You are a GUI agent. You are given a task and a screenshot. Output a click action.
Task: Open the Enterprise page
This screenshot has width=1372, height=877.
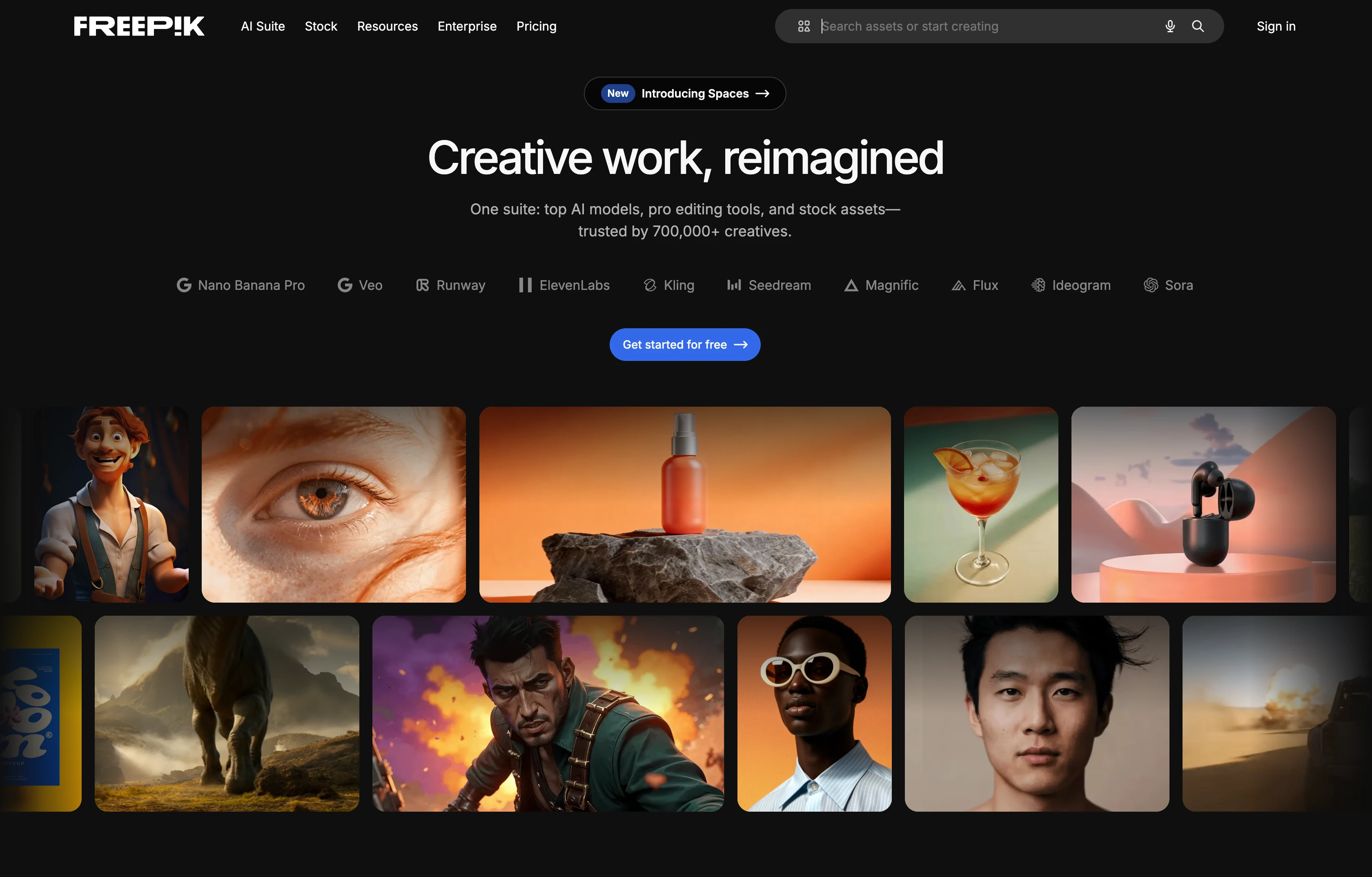(467, 26)
